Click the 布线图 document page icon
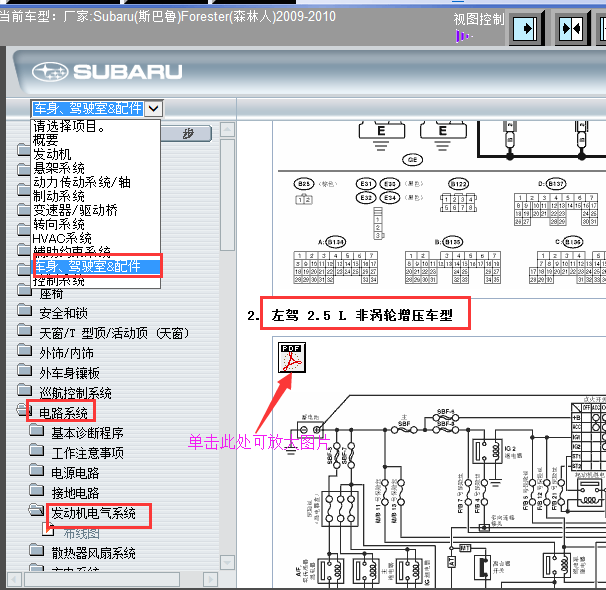This screenshot has height=590, width=606. pyautogui.click(x=48, y=530)
